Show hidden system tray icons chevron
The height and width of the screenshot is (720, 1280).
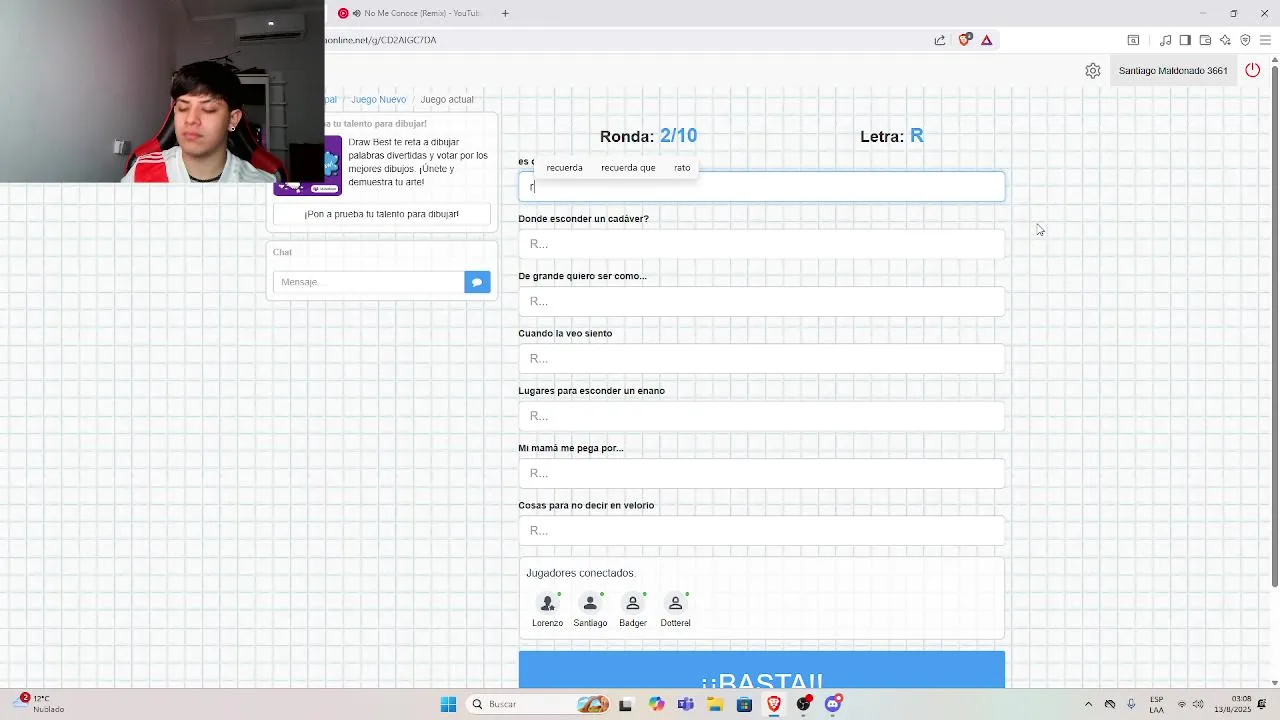(x=1089, y=704)
